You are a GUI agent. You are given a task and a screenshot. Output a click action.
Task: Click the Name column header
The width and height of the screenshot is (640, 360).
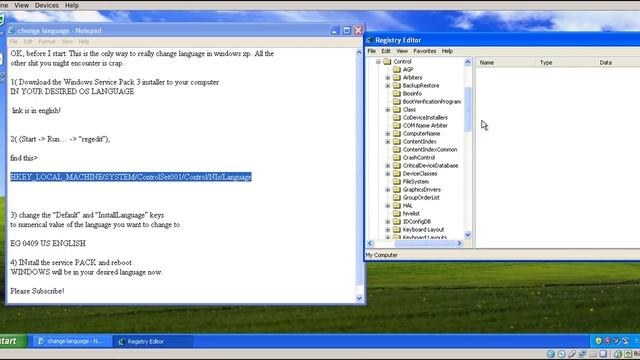point(506,62)
